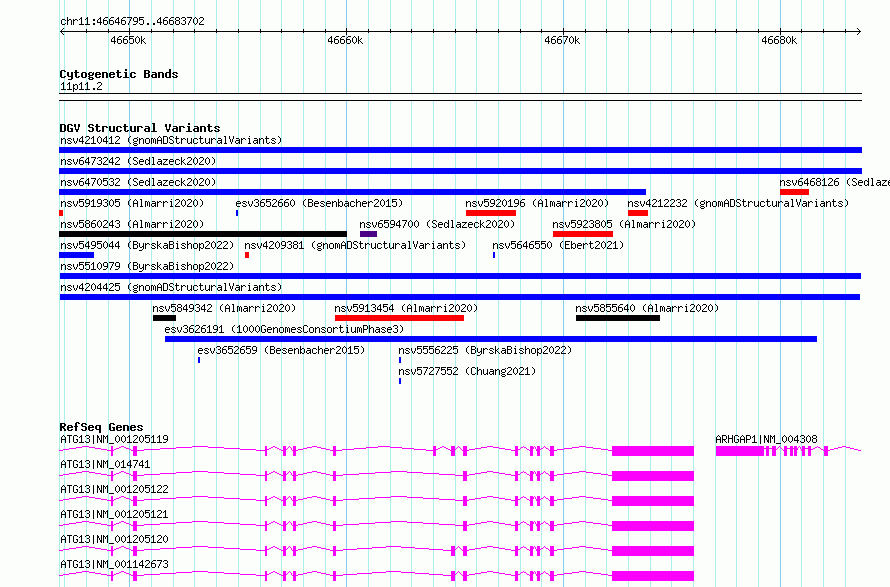890x587 pixels.
Task: Select nsv5923805 Almarri2020 variant label
Action: pos(624,224)
